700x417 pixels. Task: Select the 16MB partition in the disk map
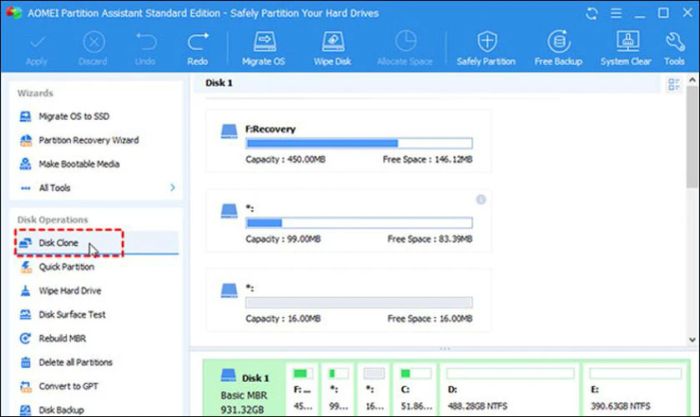click(374, 389)
